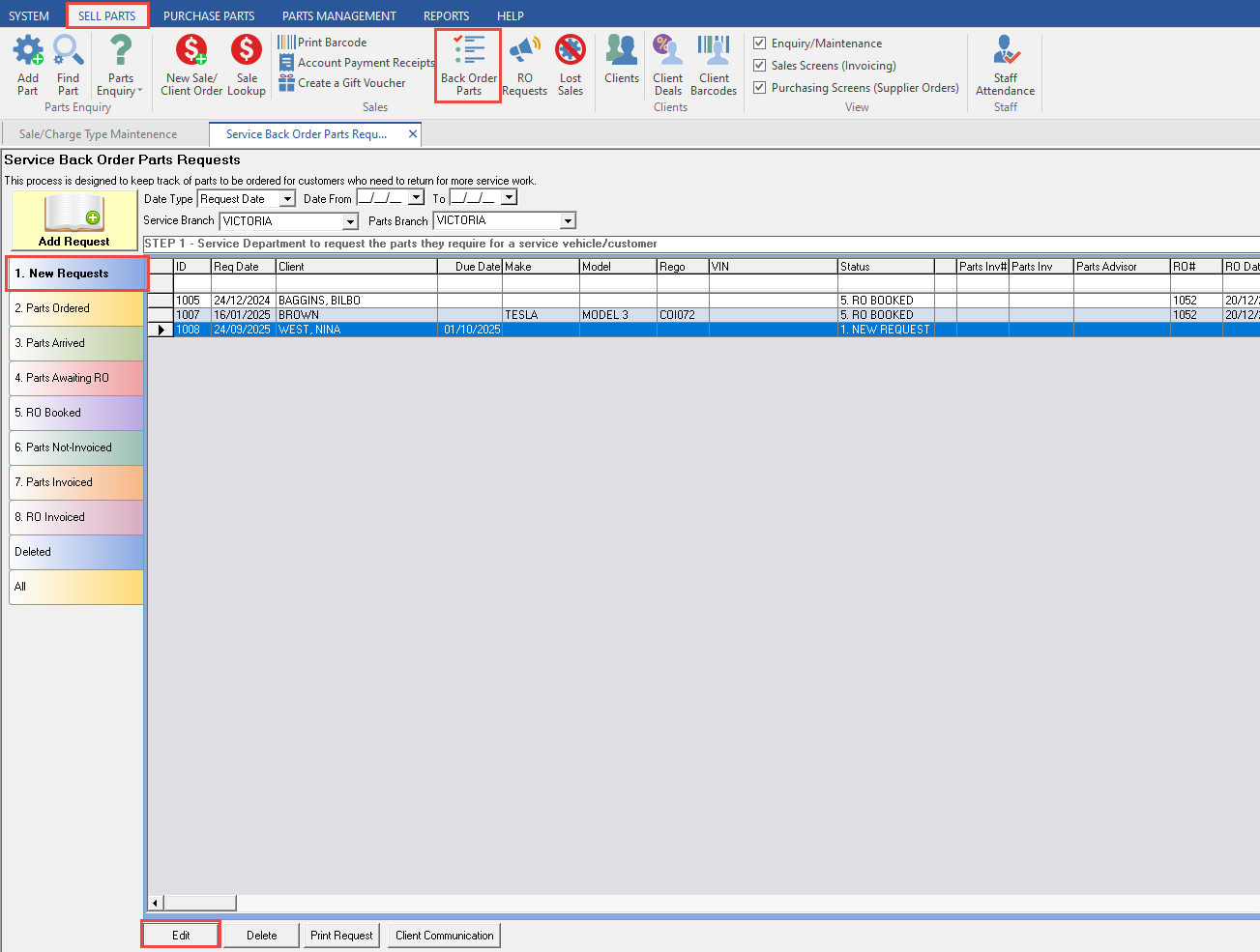Select 5. RO Booked step
Viewport: 1260px width, 952px height.
pos(76,413)
